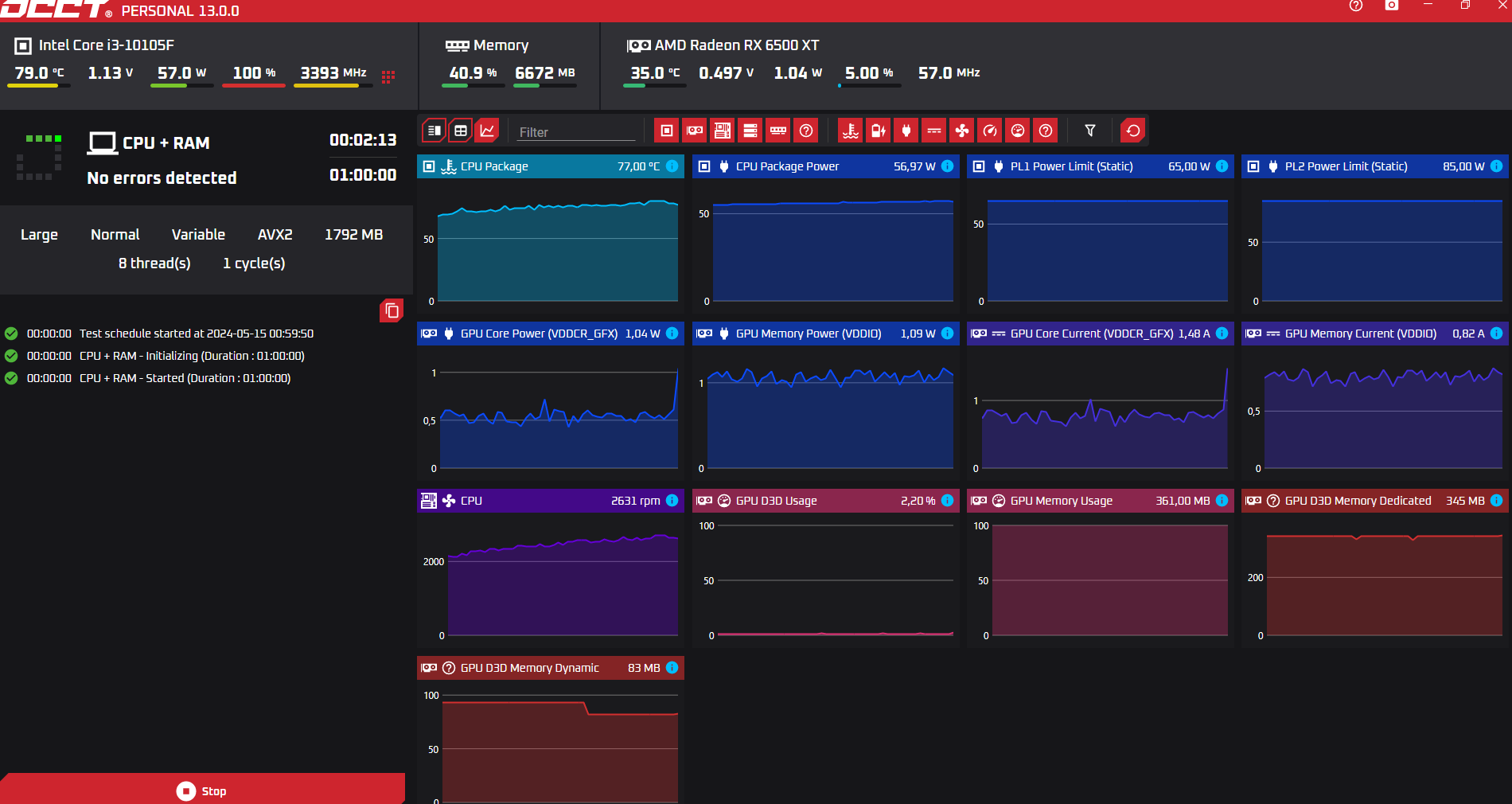Show info for GPU Memory Current graph
The width and height of the screenshot is (1512, 804).
(1496, 334)
